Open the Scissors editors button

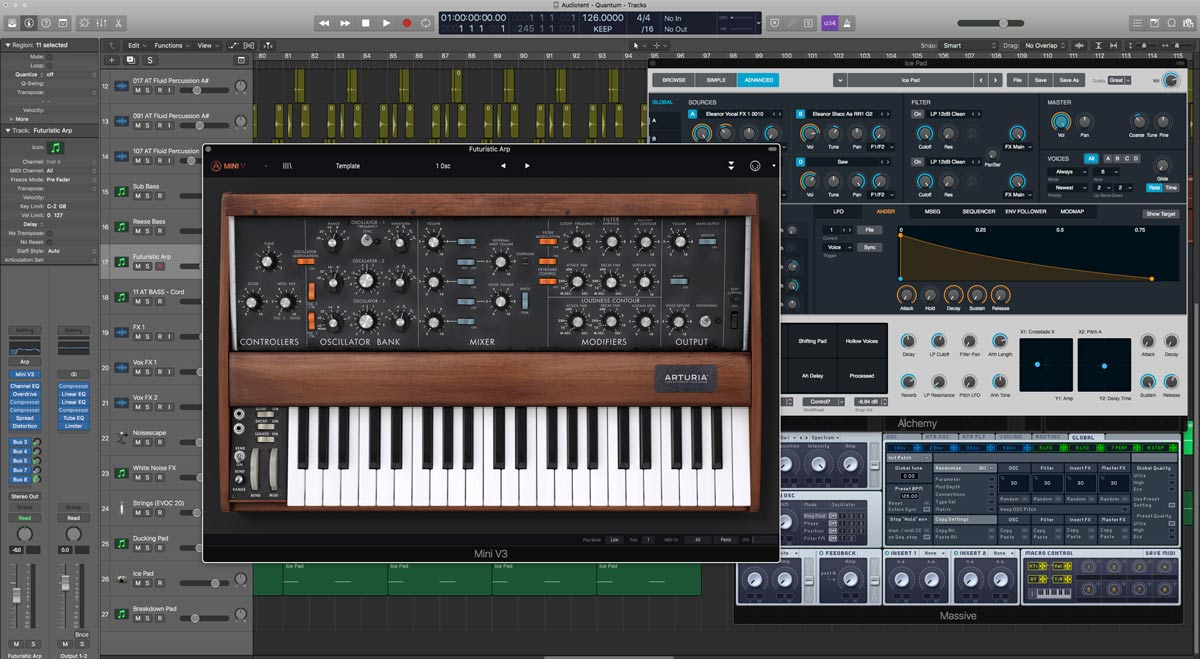pyautogui.click(x=118, y=22)
